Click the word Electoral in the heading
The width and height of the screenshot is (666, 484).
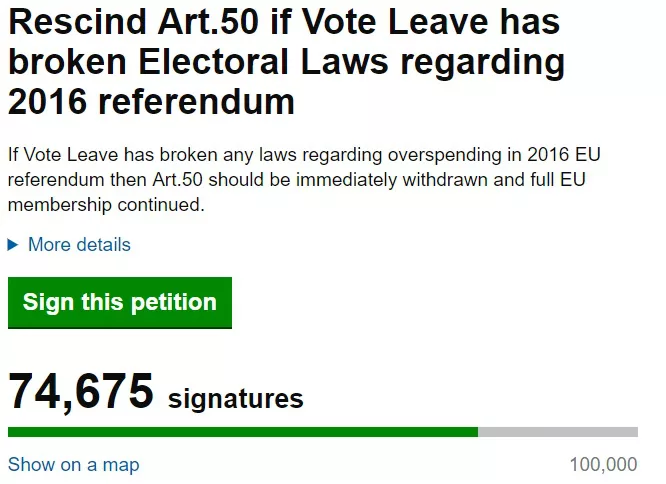pyautogui.click(x=214, y=62)
